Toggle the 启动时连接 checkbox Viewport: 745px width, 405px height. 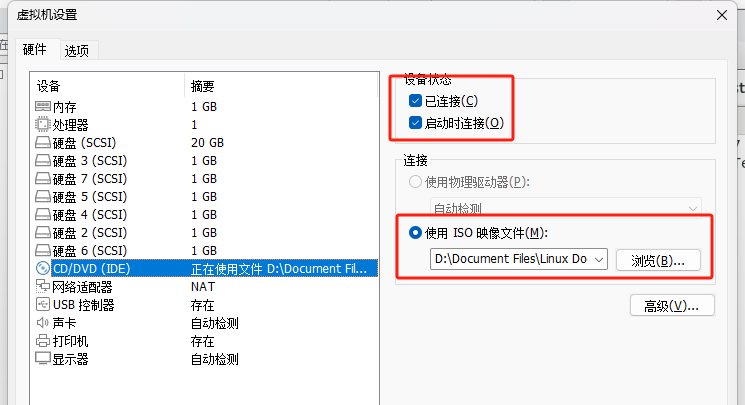(x=415, y=123)
